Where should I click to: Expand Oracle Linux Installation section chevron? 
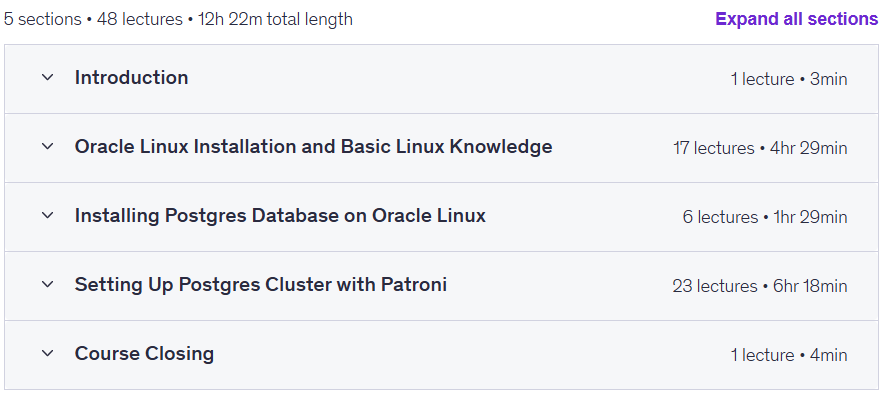pyautogui.click(x=48, y=147)
